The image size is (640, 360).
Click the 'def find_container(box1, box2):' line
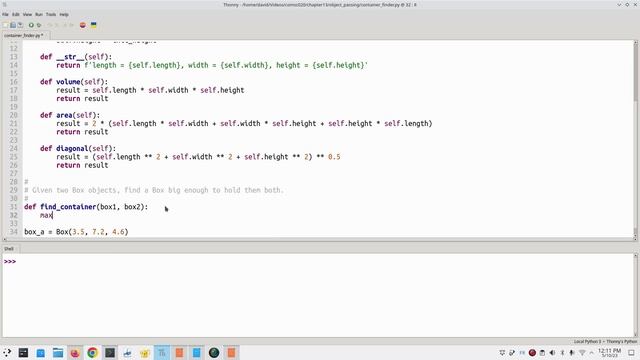86,207
